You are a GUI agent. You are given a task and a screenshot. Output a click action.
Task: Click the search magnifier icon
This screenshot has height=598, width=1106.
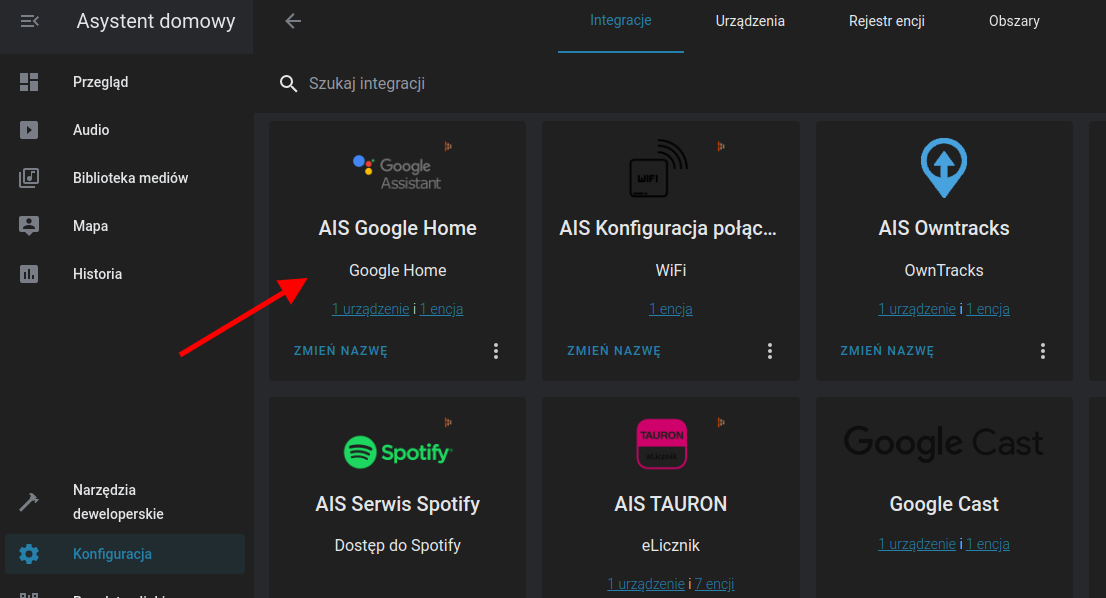288,83
